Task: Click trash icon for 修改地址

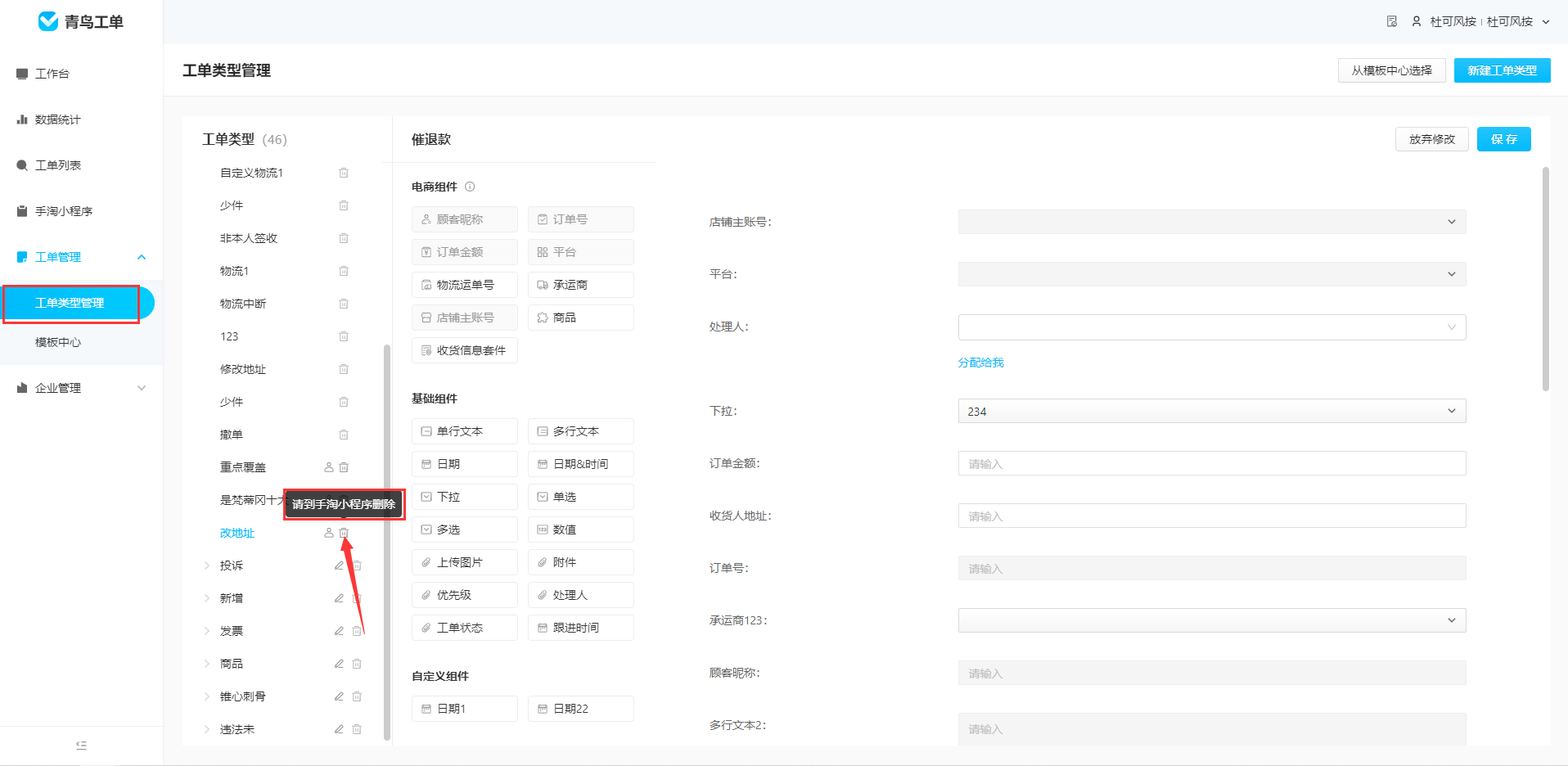Action: pos(344,369)
